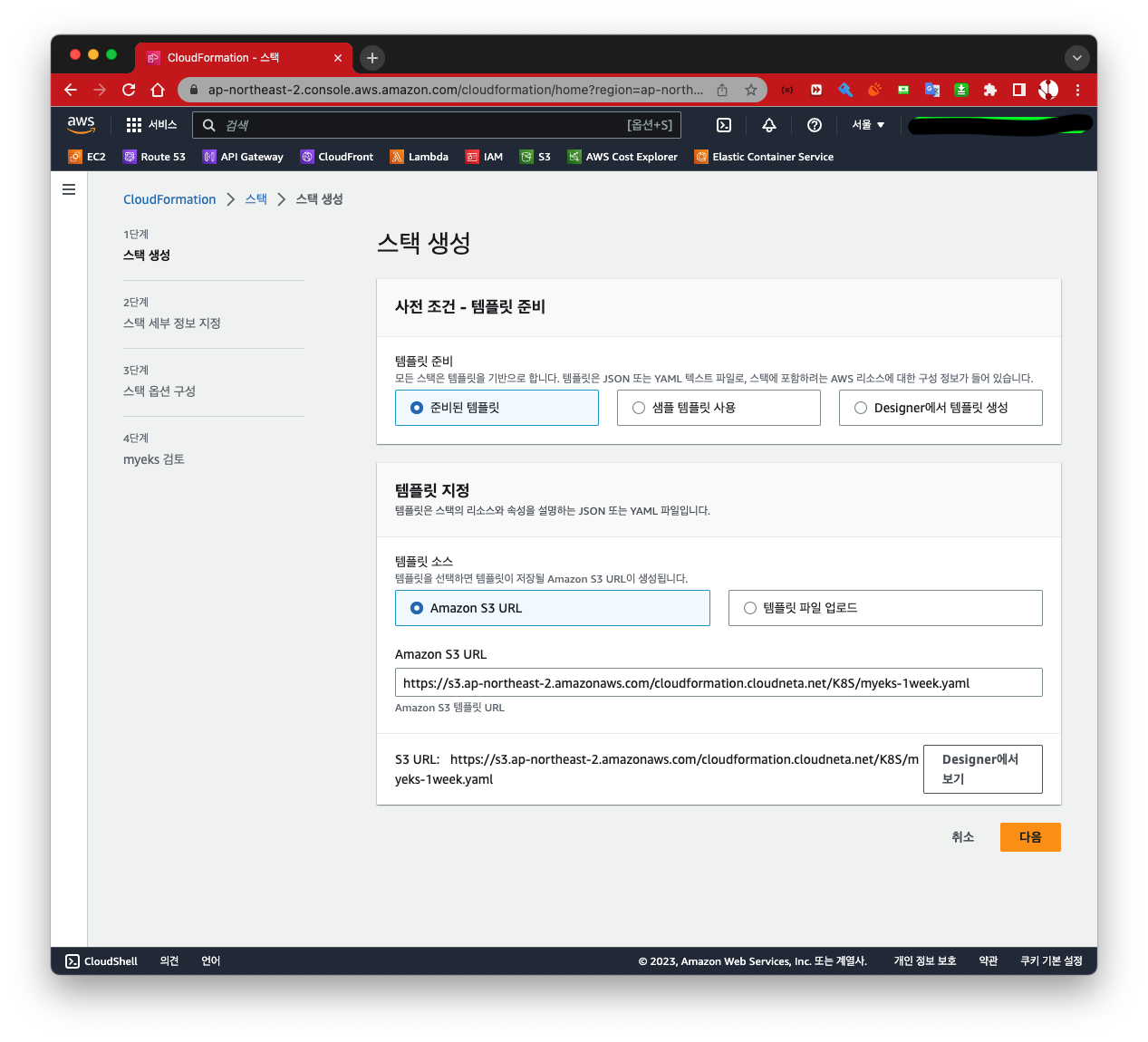
Task: Open Chrome three-dot menu
Action: [1077, 90]
